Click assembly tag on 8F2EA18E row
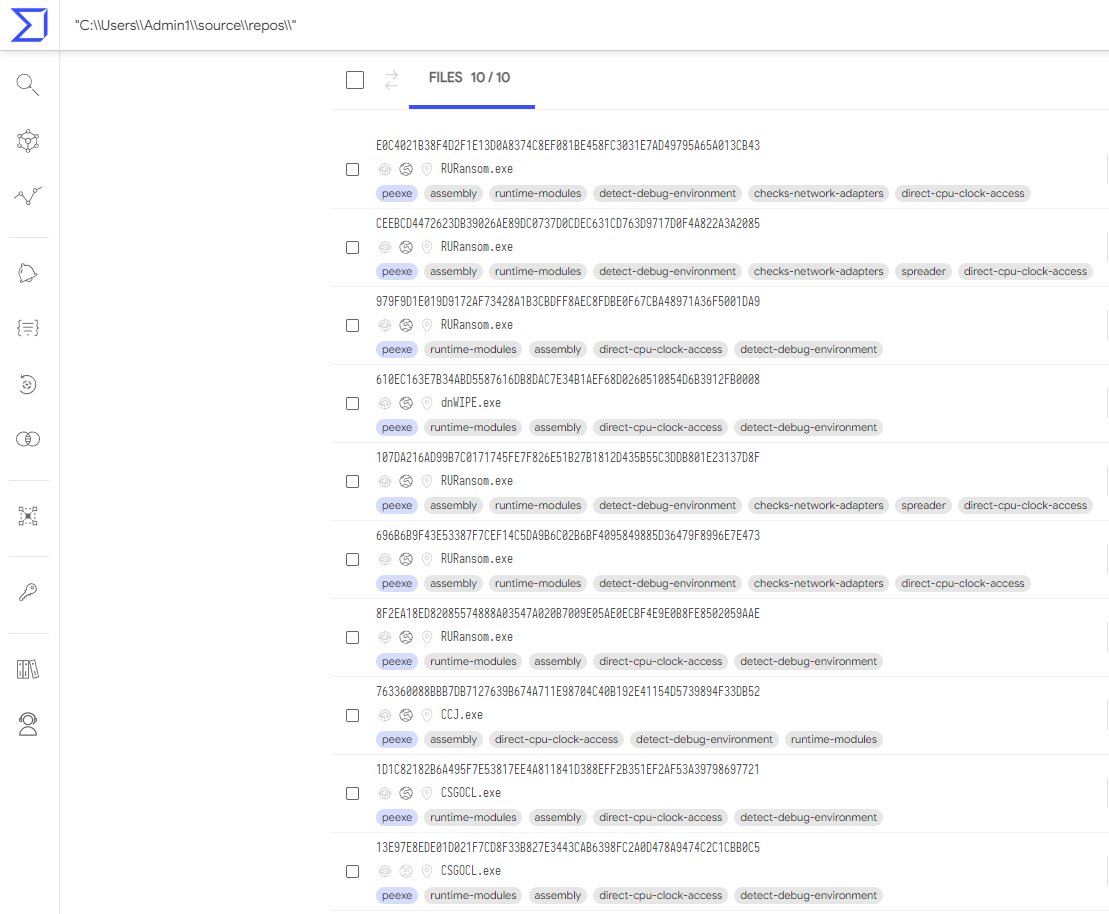Viewport: 1109px width, 914px height. point(557,661)
